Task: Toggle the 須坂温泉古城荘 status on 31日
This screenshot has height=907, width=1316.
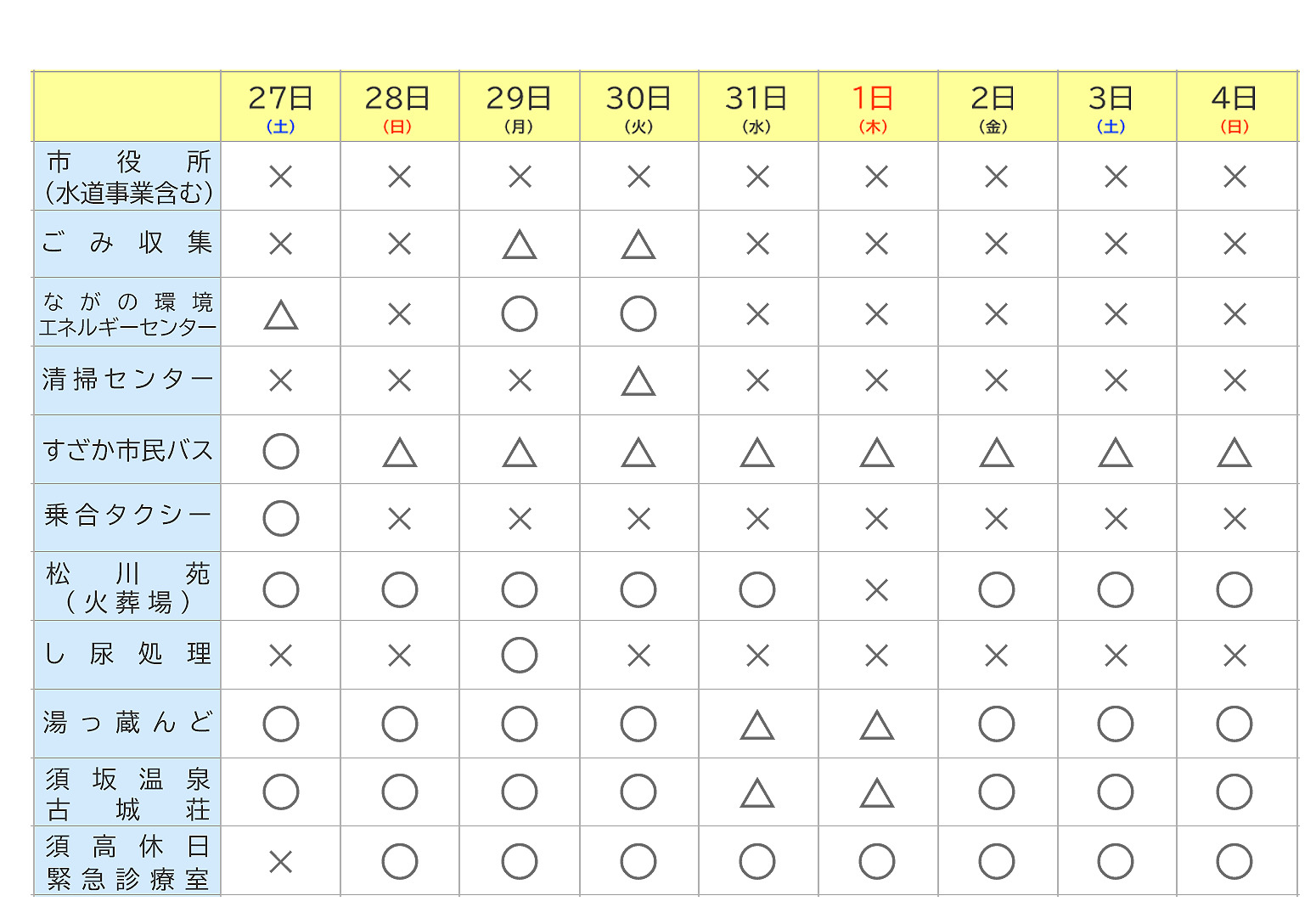Action: tap(758, 790)
